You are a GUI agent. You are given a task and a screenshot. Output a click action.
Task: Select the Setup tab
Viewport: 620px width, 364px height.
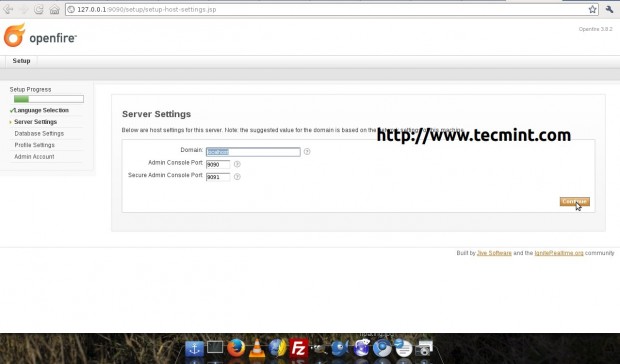point(21,61)
